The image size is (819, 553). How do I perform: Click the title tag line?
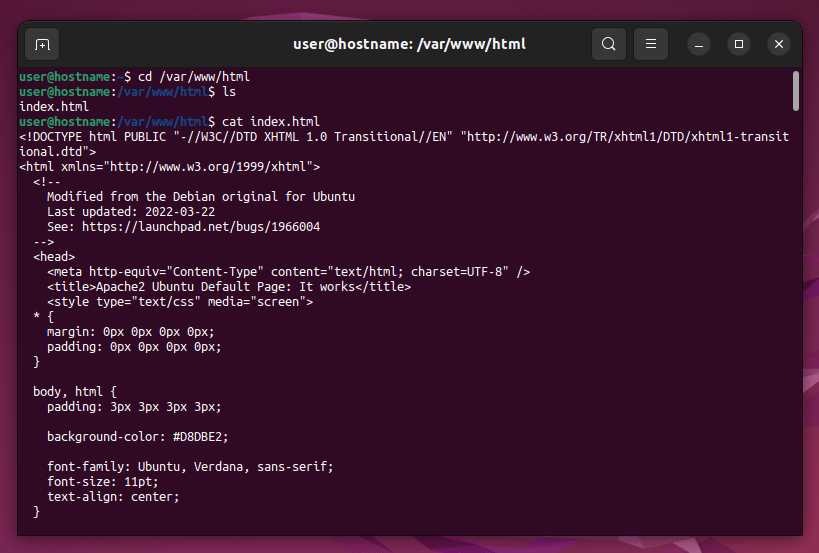229,287
